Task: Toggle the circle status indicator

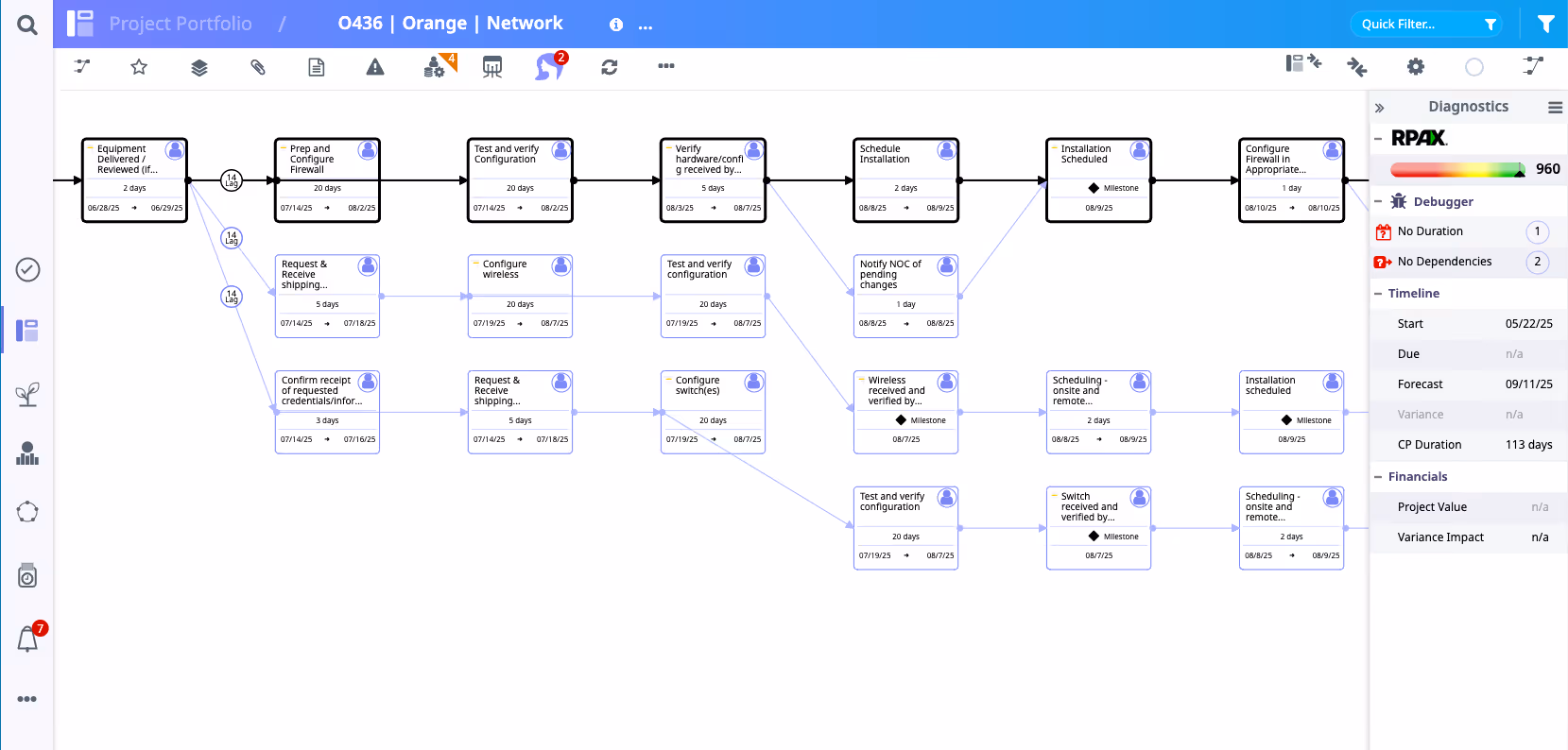Action: (1474, 67)
